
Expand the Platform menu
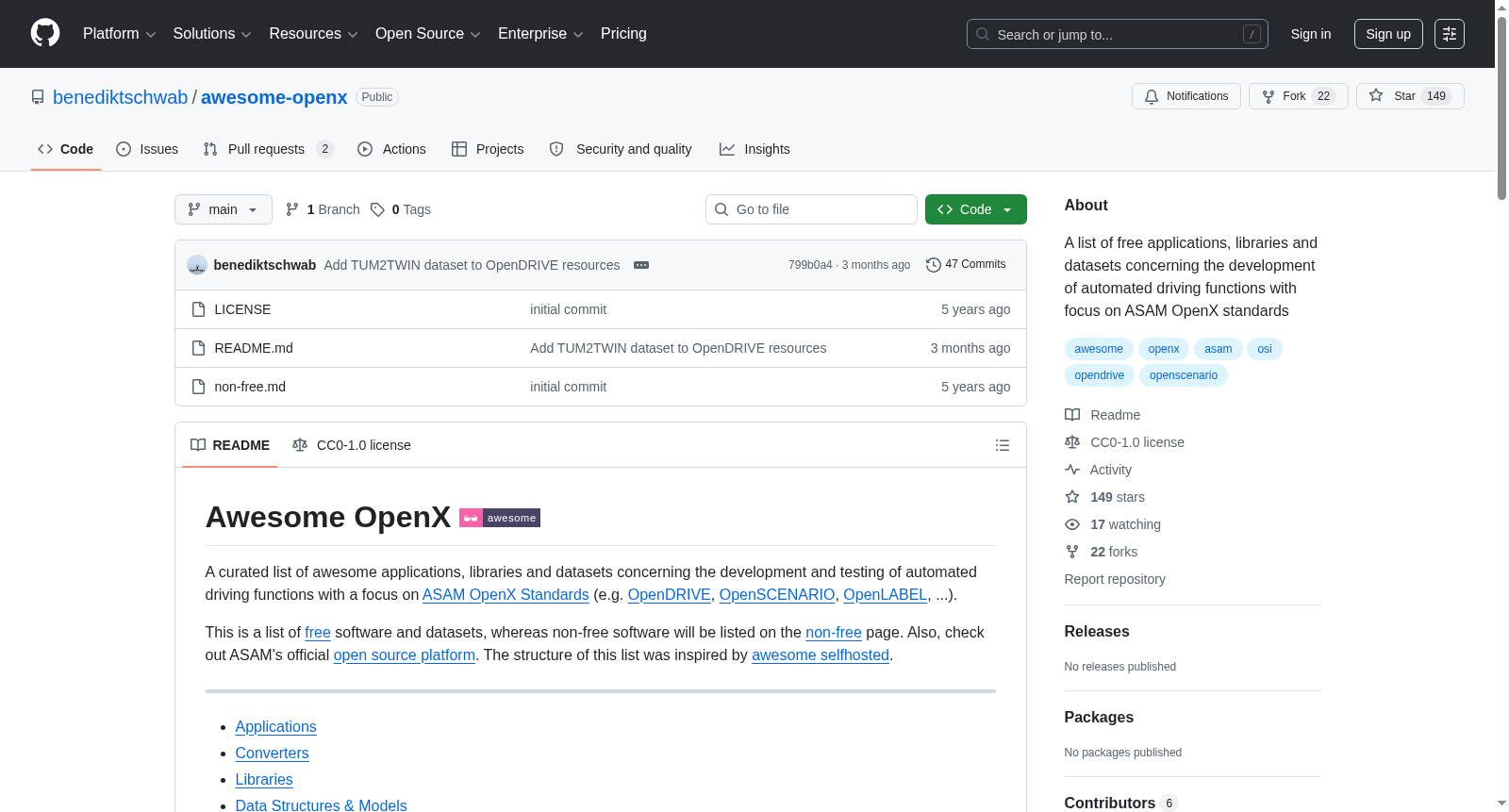(x=119, y=34)
